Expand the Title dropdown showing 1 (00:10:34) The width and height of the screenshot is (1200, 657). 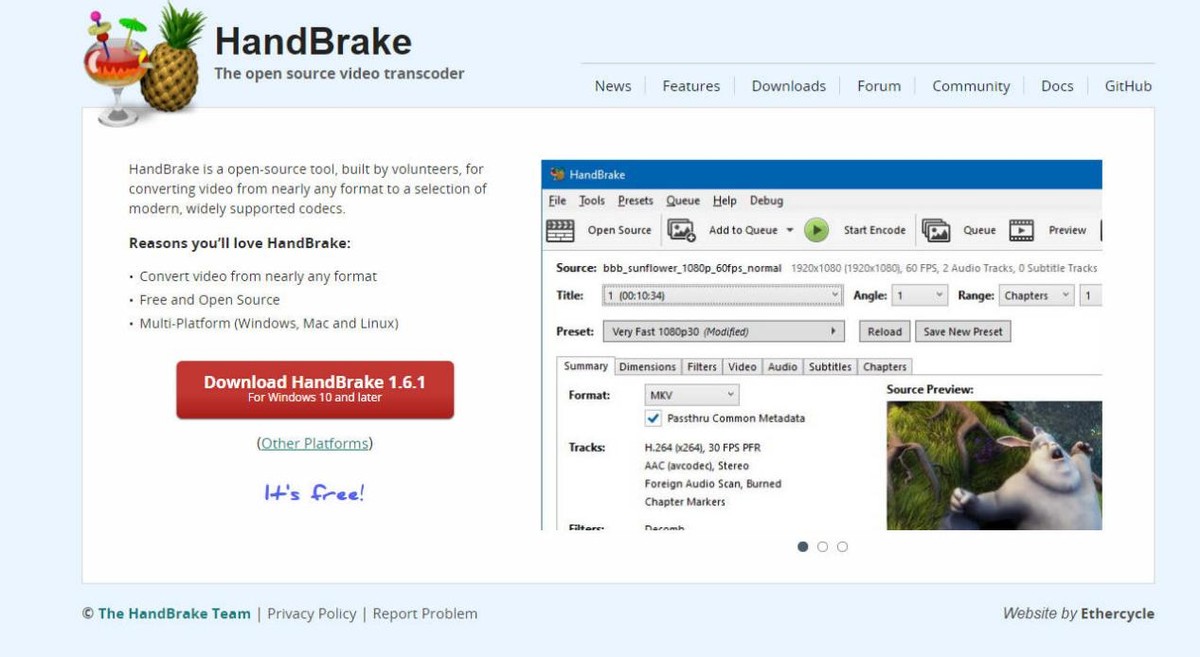pyautogui.click(x=723, y=296)
